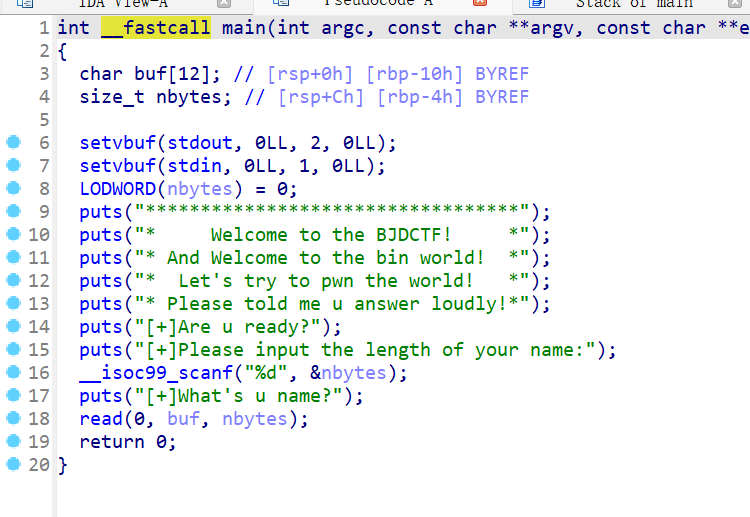
Task: Click the gutter dot at line 14
Action: click(12, 327)
